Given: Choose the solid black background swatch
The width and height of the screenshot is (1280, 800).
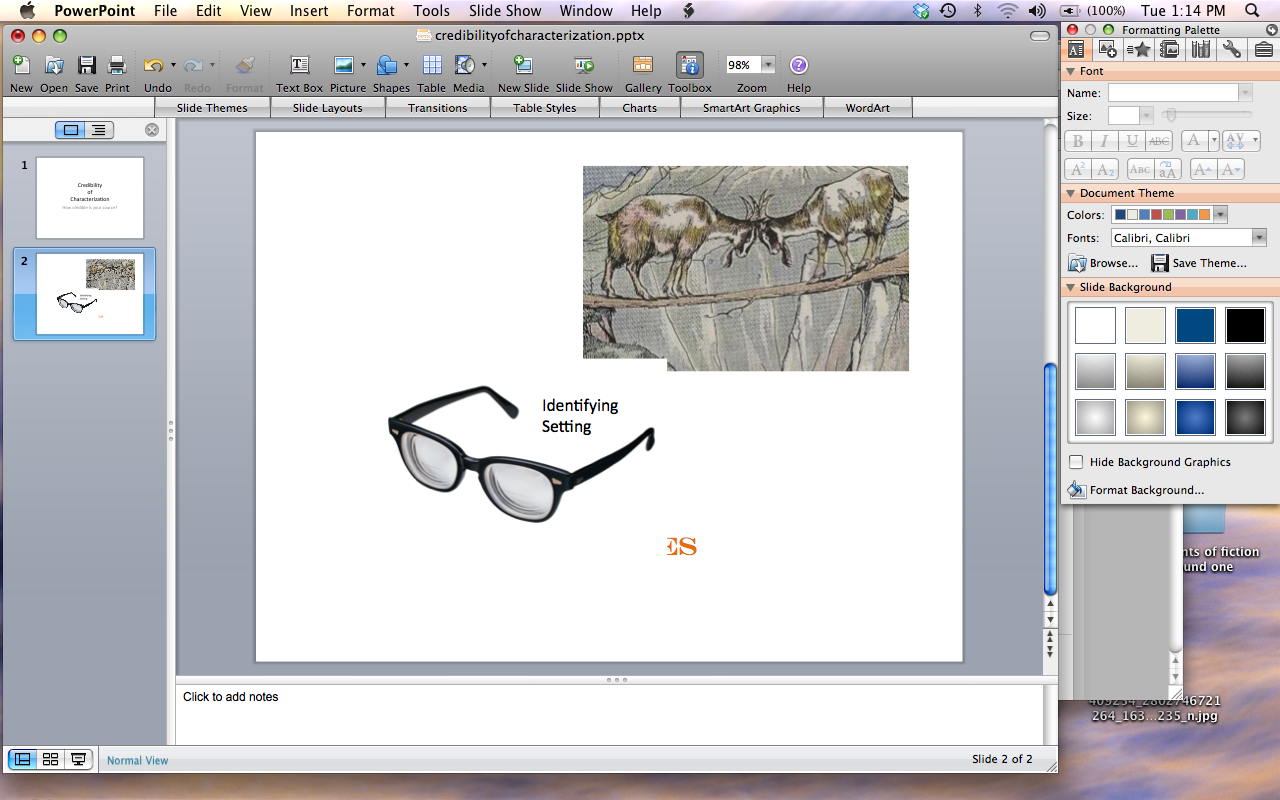Looking at the screenshot, I should [x=1245, y=326].
